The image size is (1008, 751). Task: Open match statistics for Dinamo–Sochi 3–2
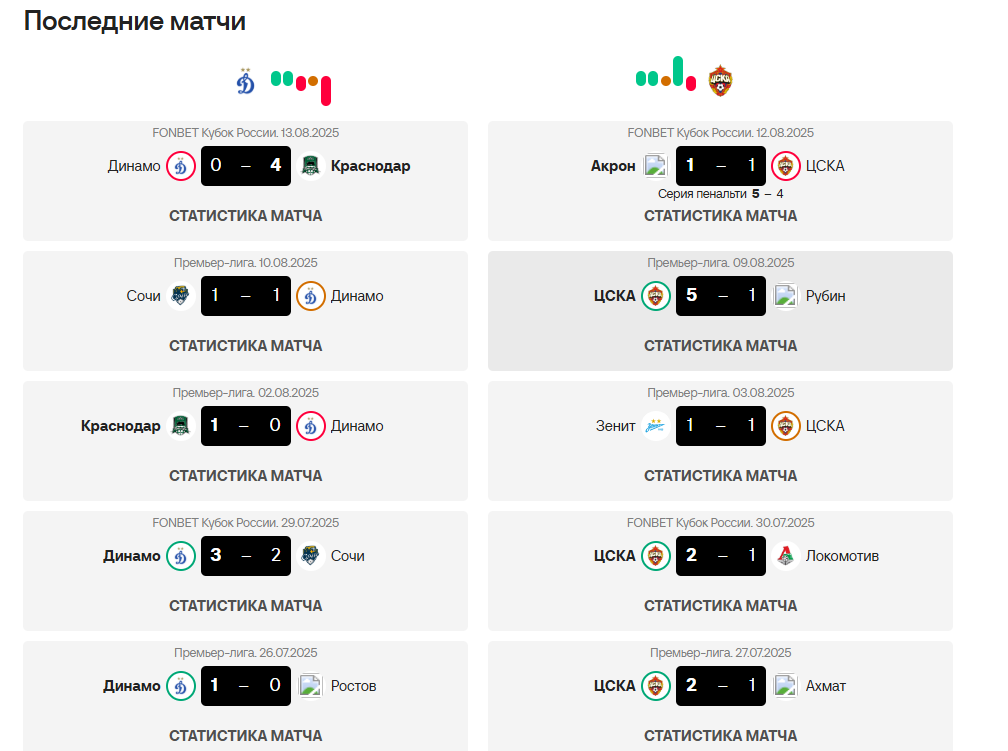coord(246,606)
